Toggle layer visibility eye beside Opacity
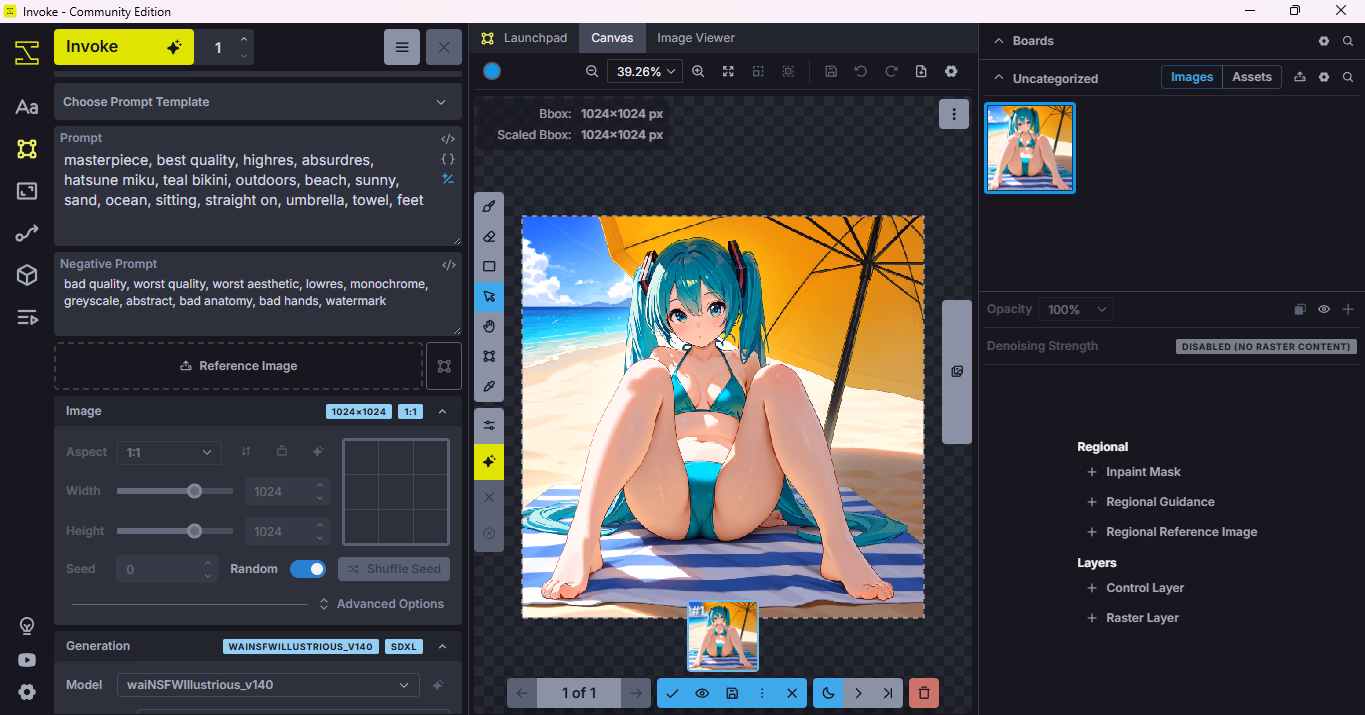This screenshot has width=1365, height=715. click(1323, 310)
